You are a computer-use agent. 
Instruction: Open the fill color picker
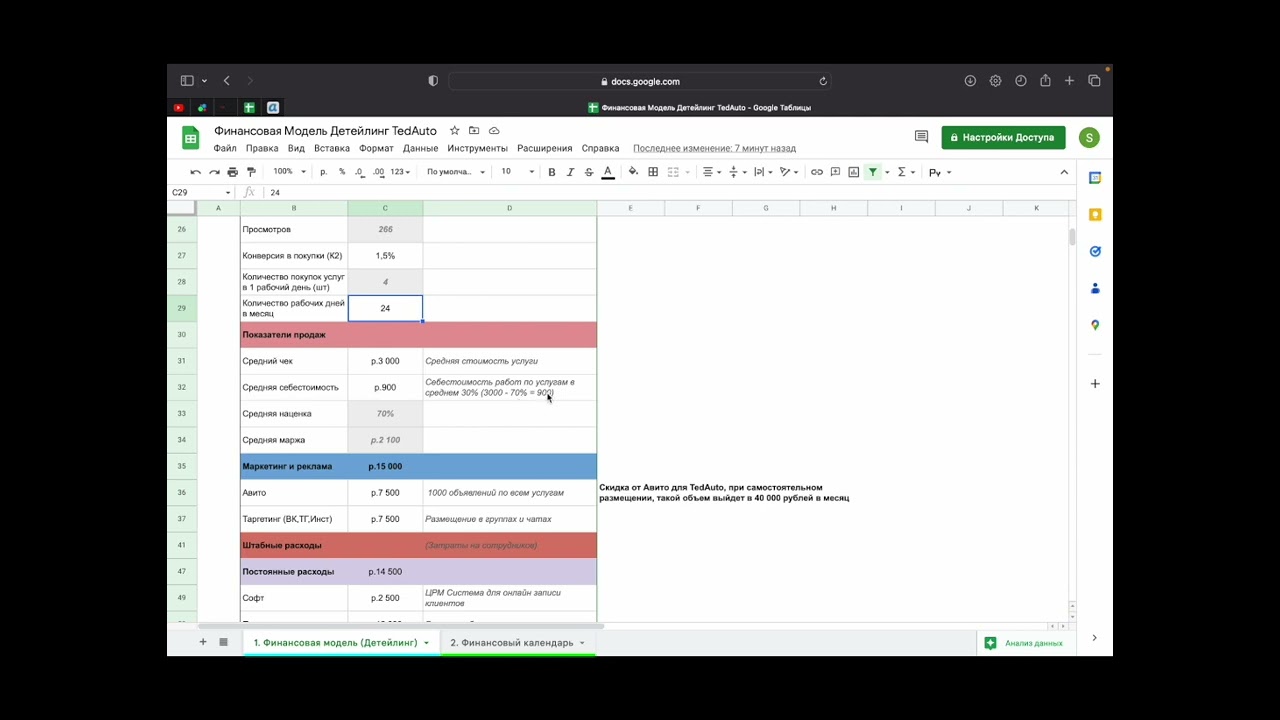click(x=633, y=172)
